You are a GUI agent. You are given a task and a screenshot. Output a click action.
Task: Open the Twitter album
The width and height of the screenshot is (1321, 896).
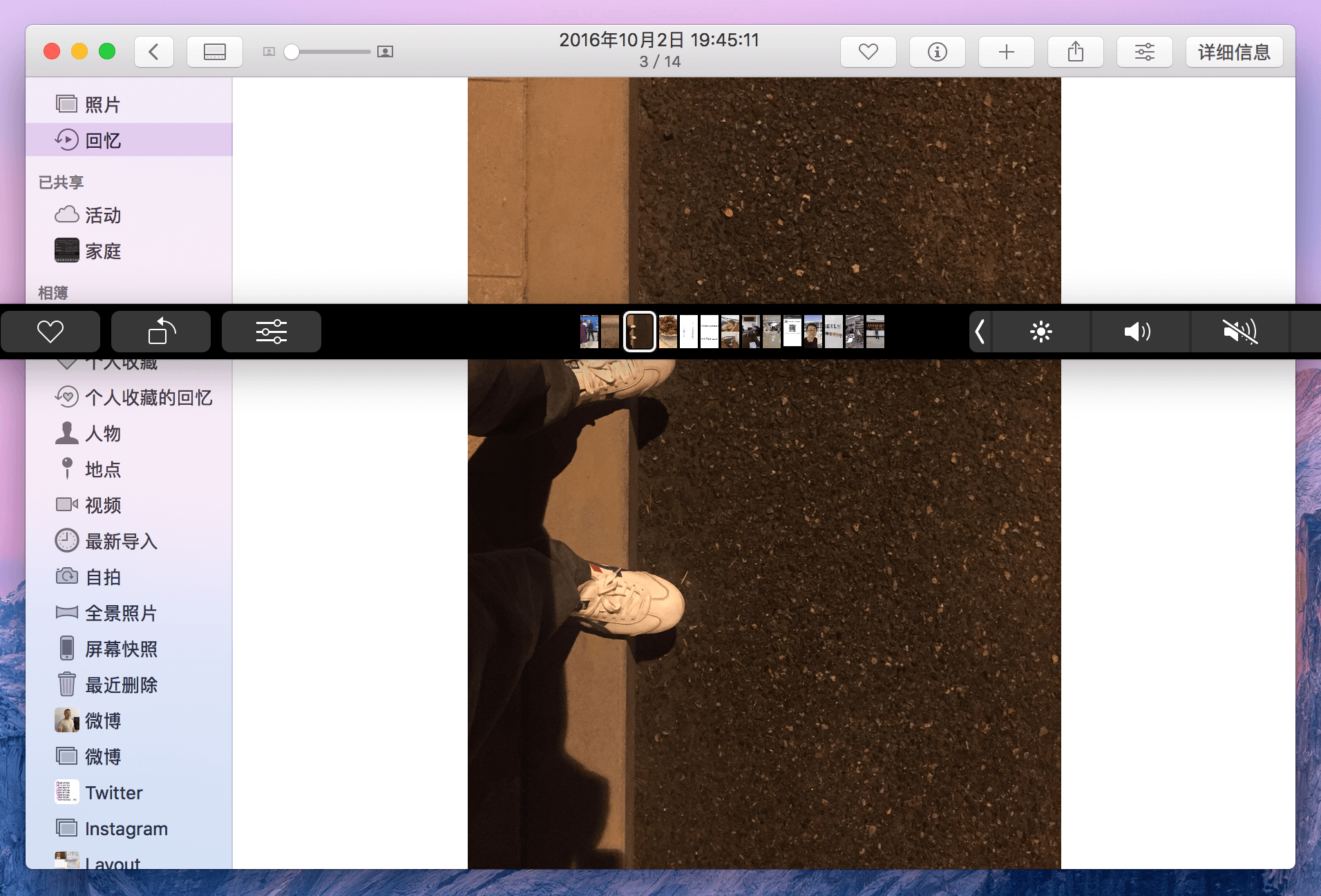(x=129, y=792)
